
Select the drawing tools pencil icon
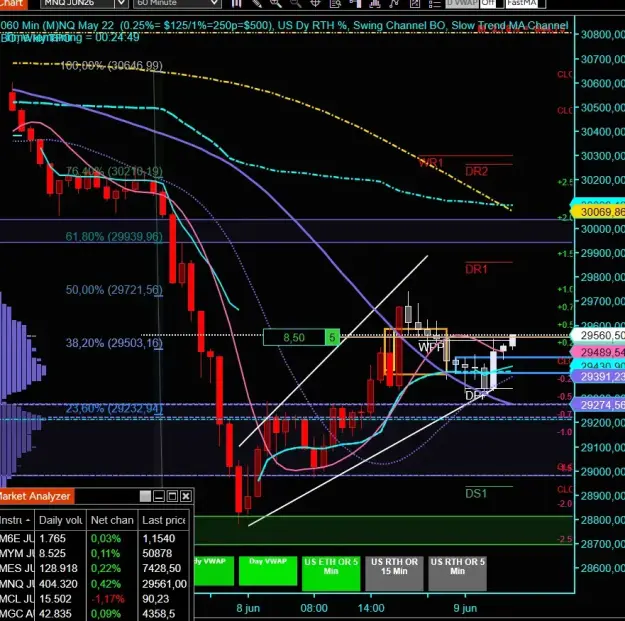point(257,4)
